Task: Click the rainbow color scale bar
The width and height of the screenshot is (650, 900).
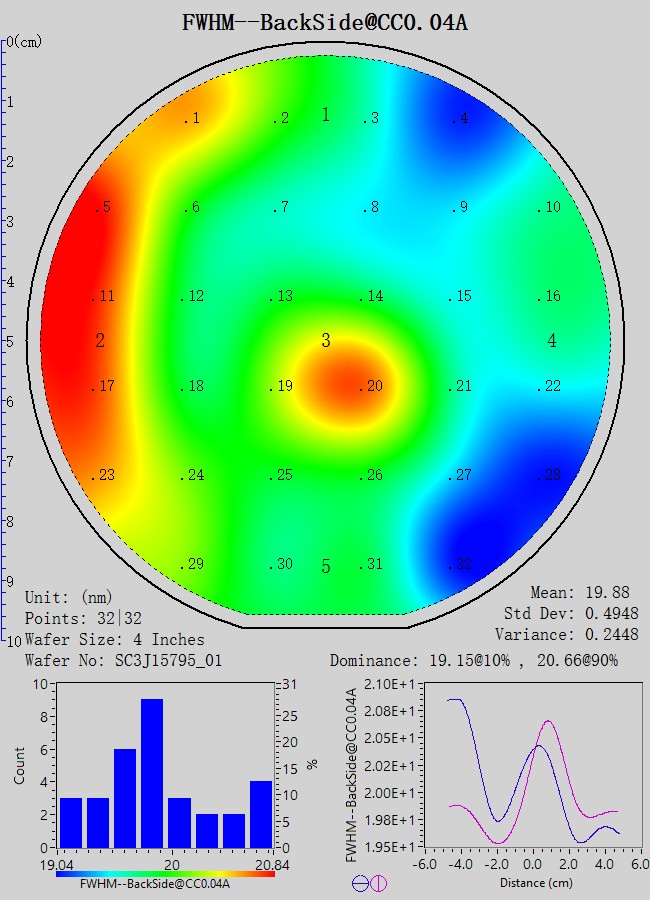Action: [x=165, y=873]
